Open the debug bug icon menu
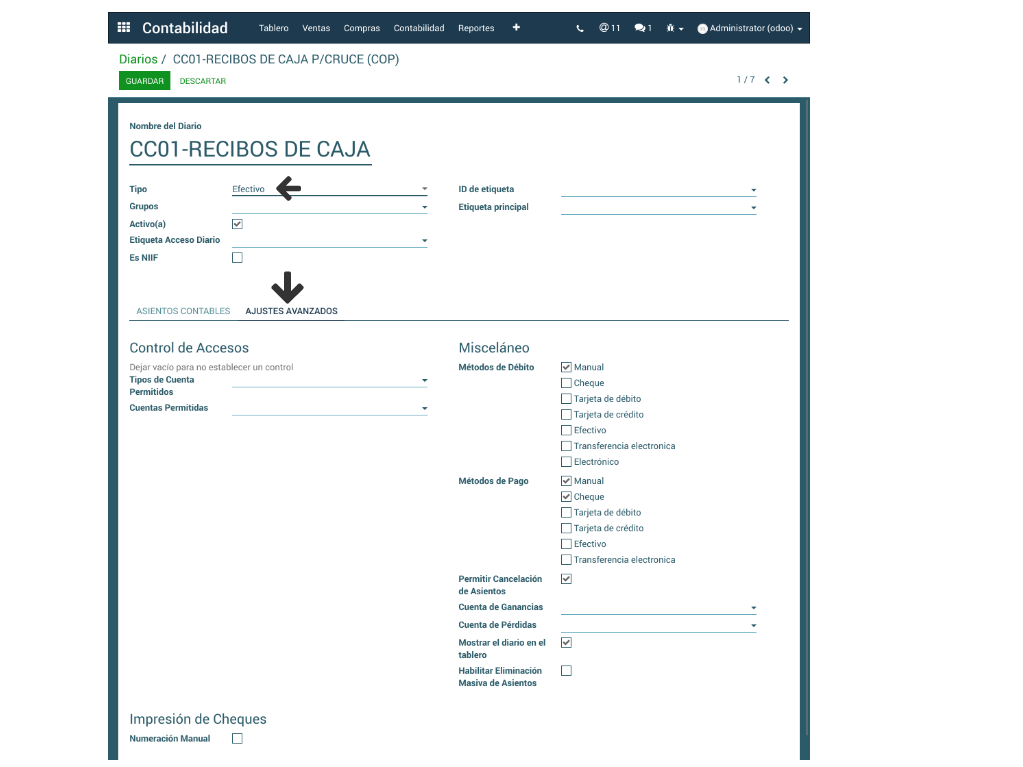The image size is (1023, 767). (x=677, y=28)
